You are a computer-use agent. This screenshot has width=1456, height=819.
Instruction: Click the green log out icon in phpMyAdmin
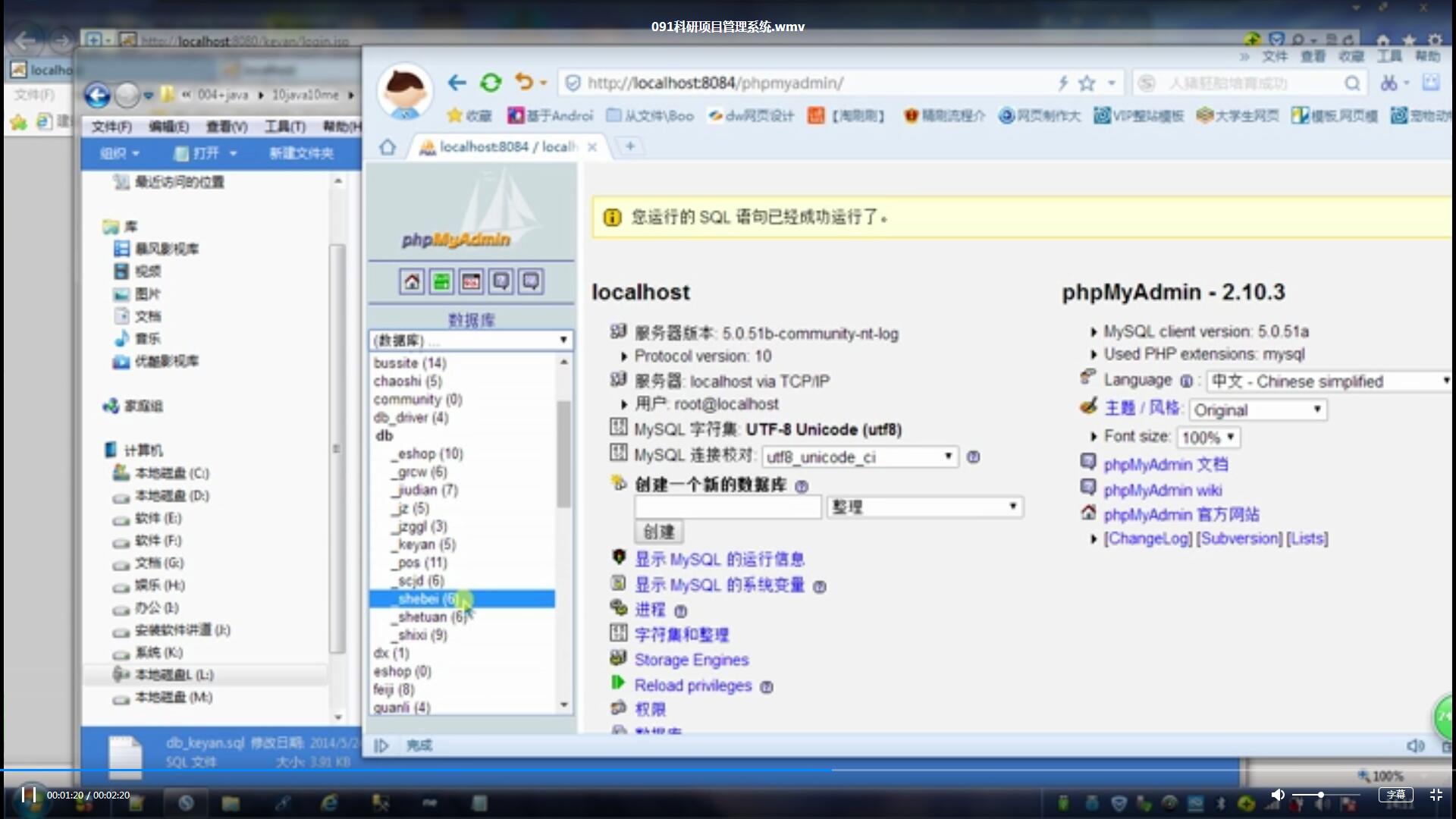[x=441, y=282]
